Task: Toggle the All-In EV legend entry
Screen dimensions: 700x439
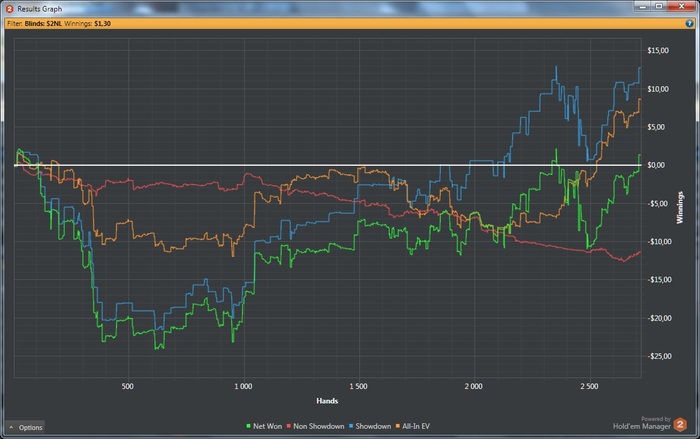Action: point(413,426)
